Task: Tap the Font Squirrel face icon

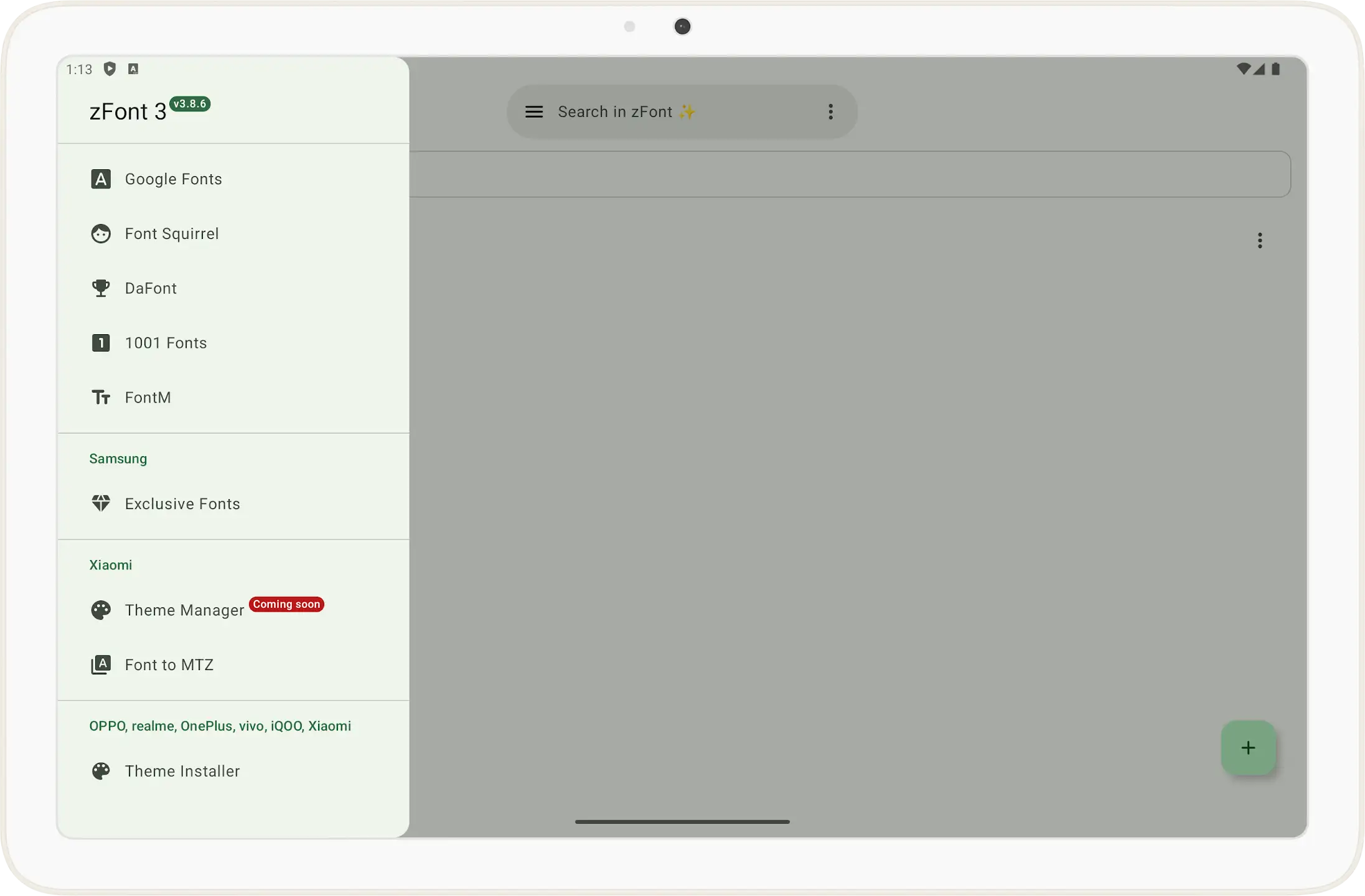Action: pyautogui.click(x=101, y=234)
